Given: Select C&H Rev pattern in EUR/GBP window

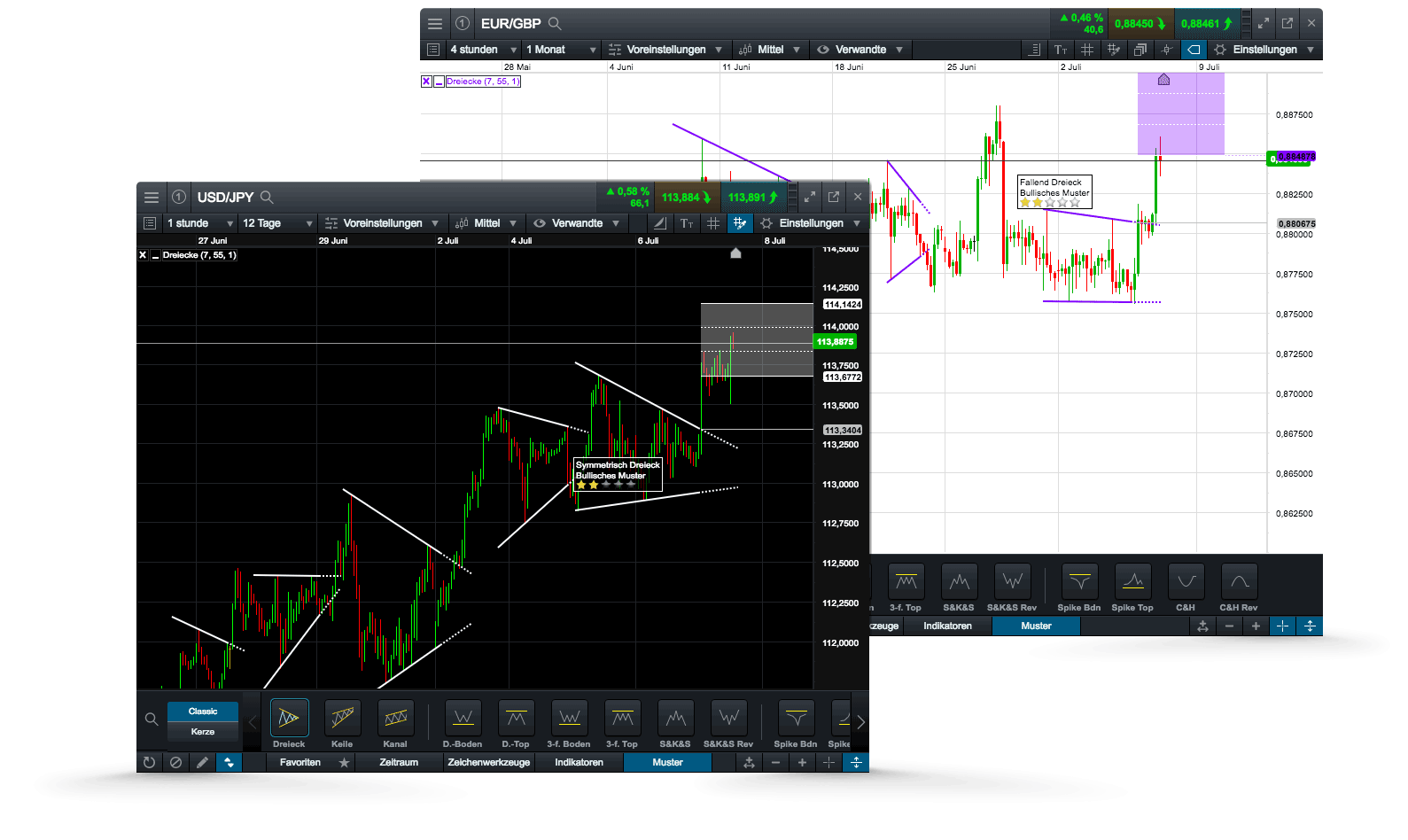Looking at the screenshot, I should 1239,581.
